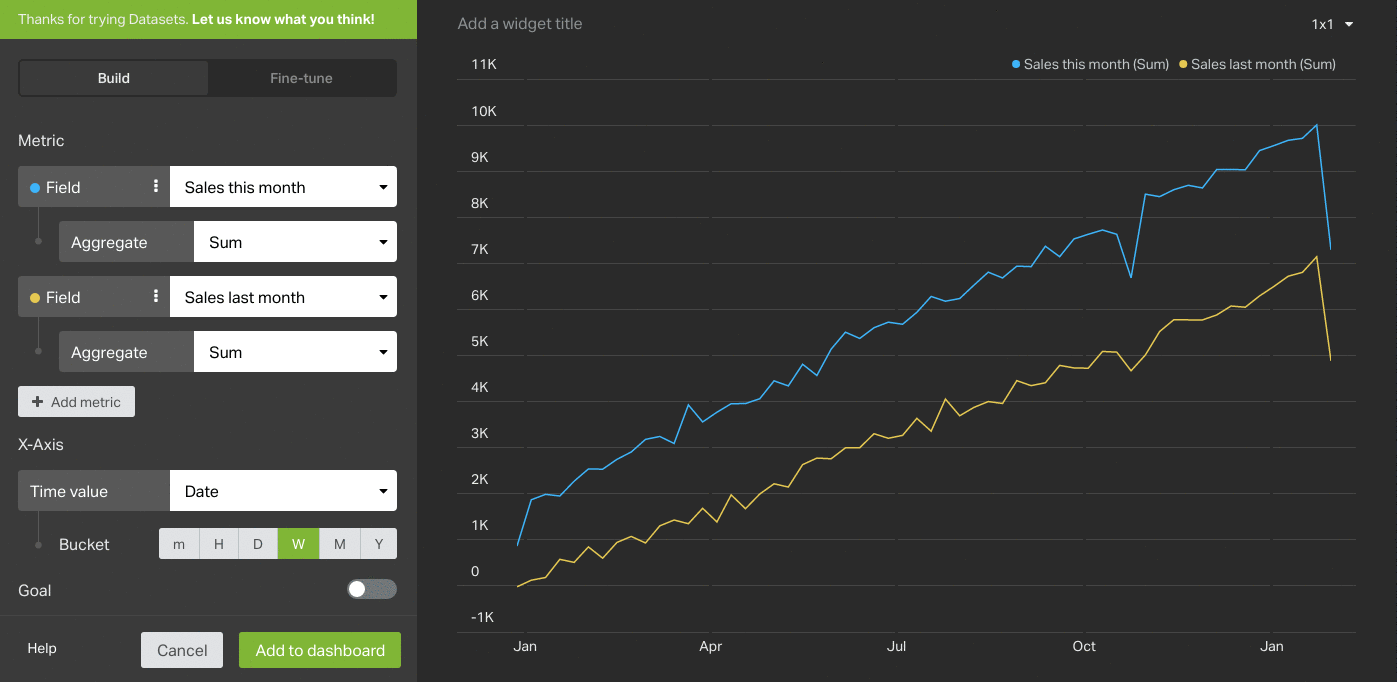Viewport: 1397px width, 682px height.
Task: Open the Sales this month field dropdown
Action: click(x=284, y=187)
